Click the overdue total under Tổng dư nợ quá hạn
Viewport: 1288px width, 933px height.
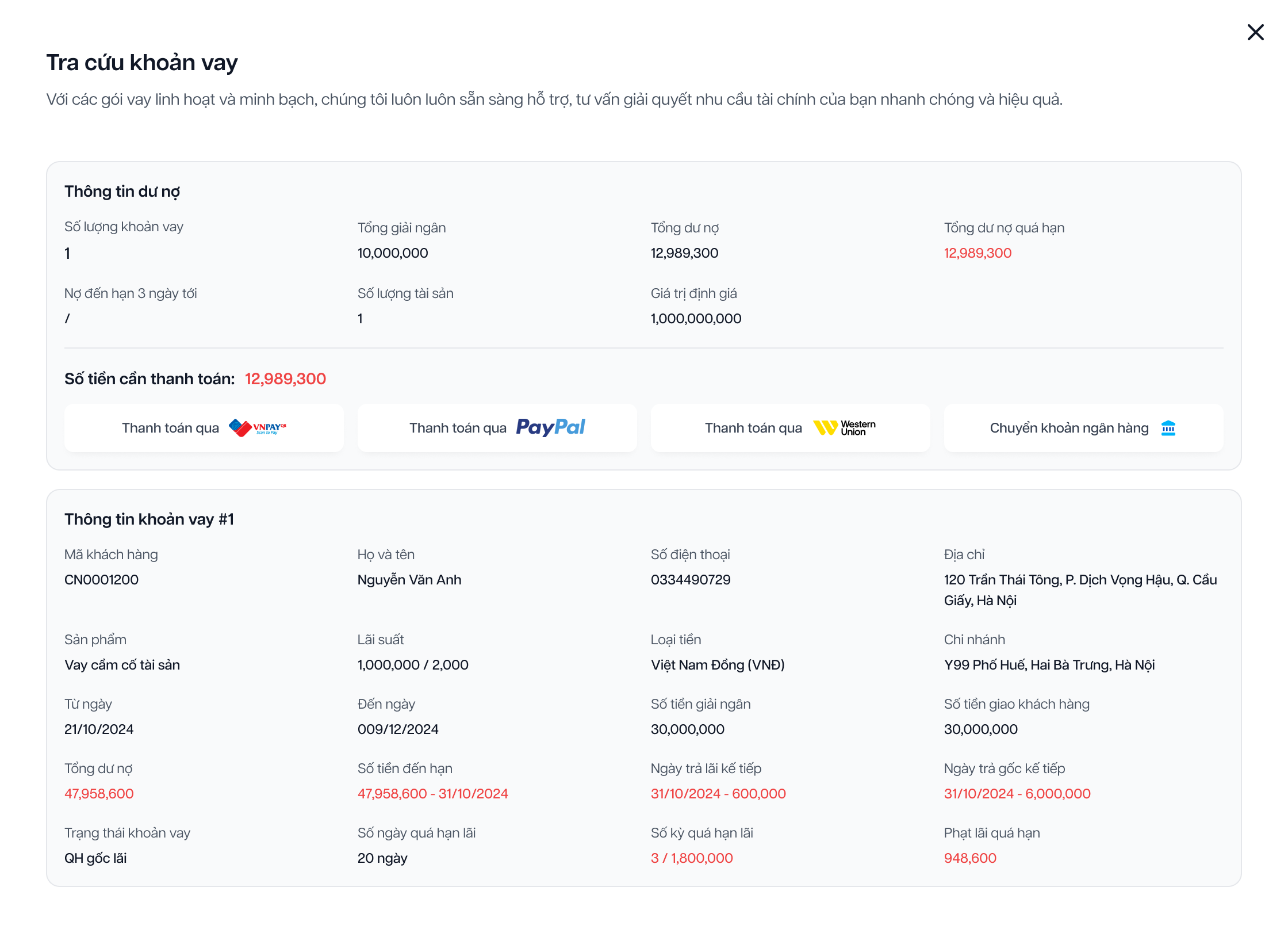click(977, 253)
